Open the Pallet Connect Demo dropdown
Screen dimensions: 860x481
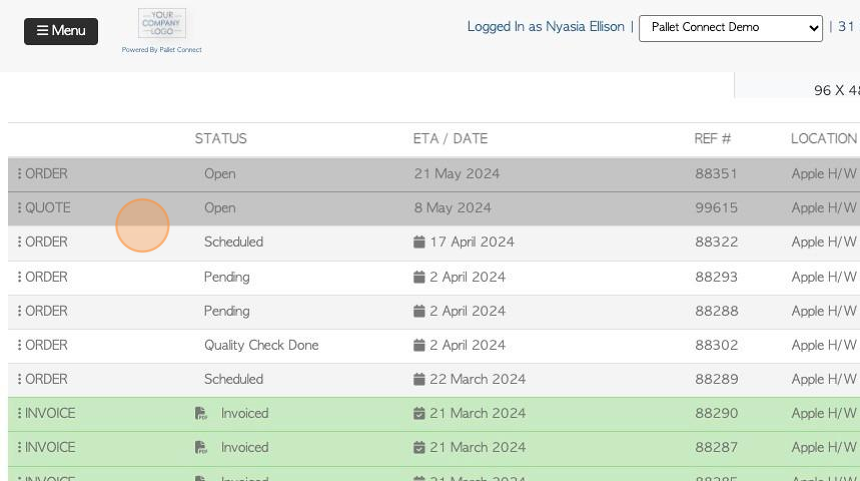pyautogui.click(x=730, y=28)
